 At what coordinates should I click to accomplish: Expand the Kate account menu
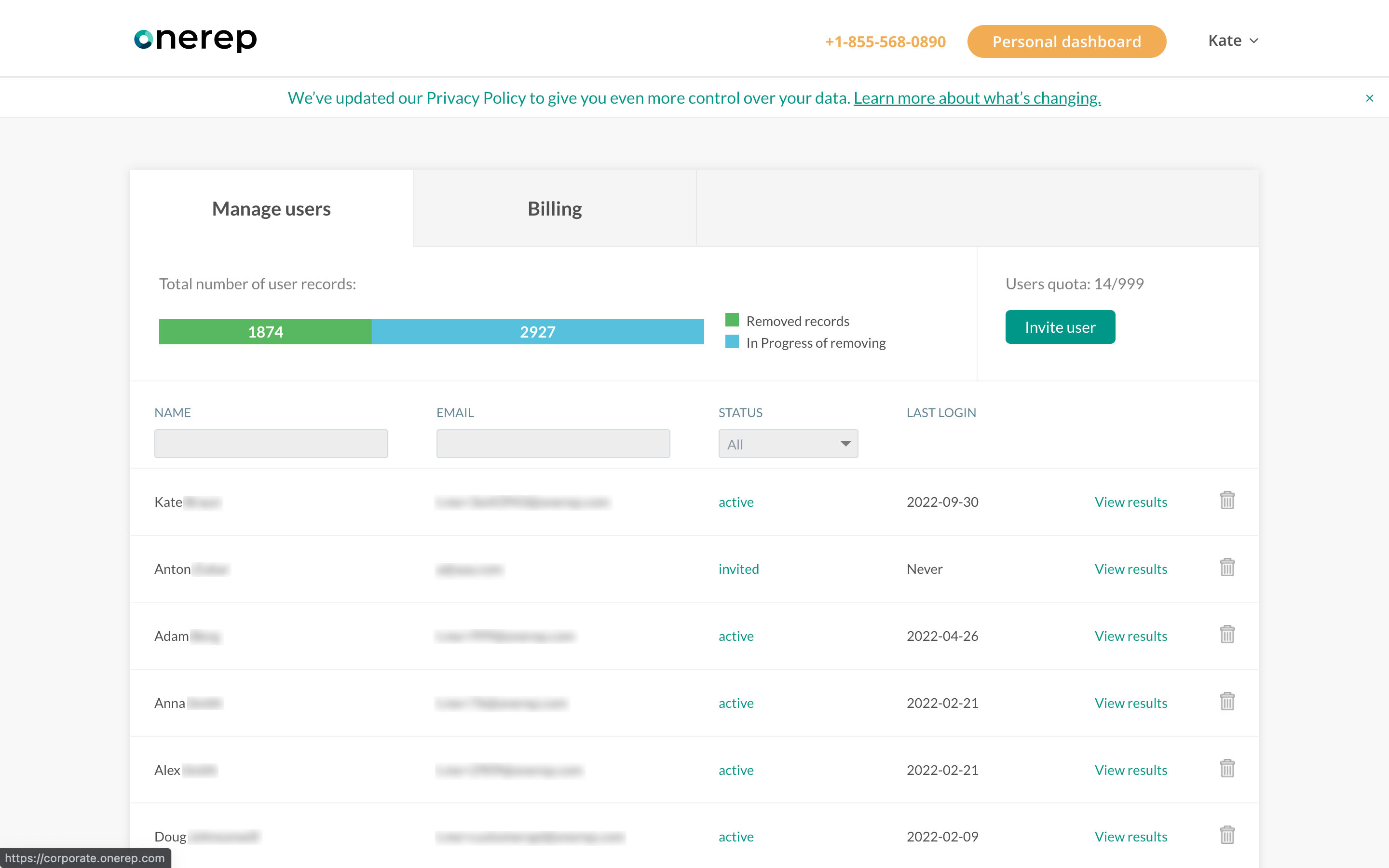point(1232,40)
